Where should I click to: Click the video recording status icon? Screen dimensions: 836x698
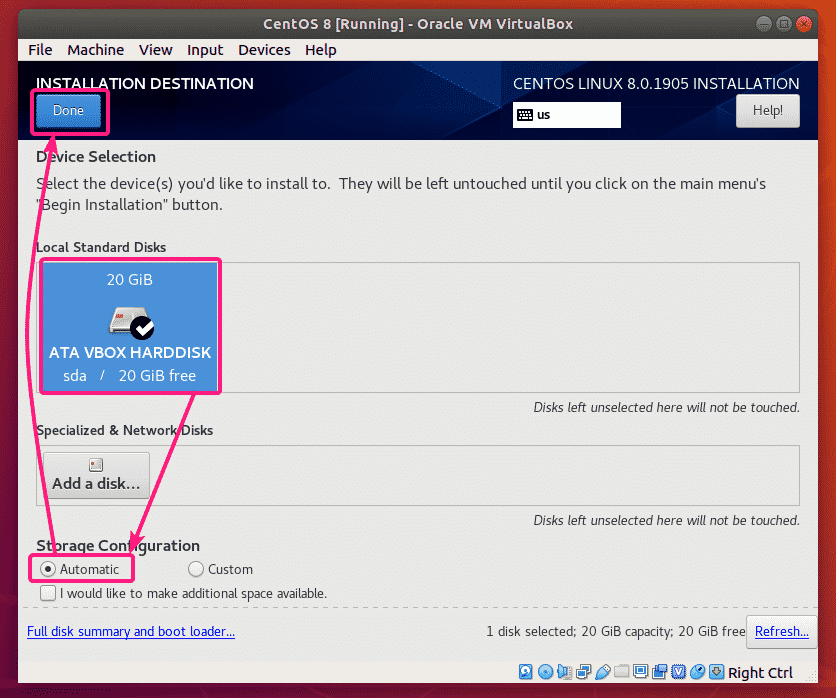pos(660,671)
